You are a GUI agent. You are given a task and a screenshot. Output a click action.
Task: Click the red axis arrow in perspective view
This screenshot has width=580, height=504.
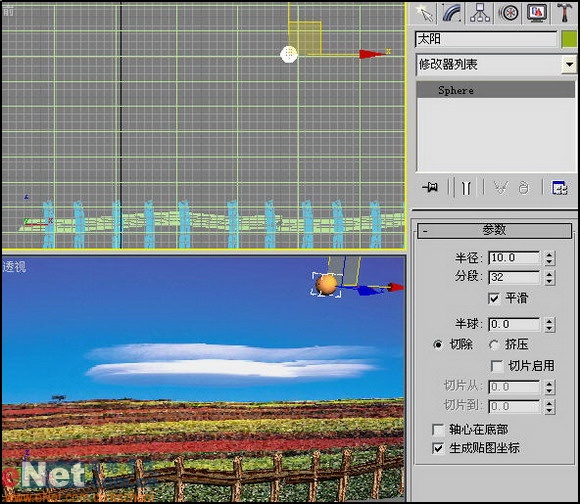pos(396,287)
